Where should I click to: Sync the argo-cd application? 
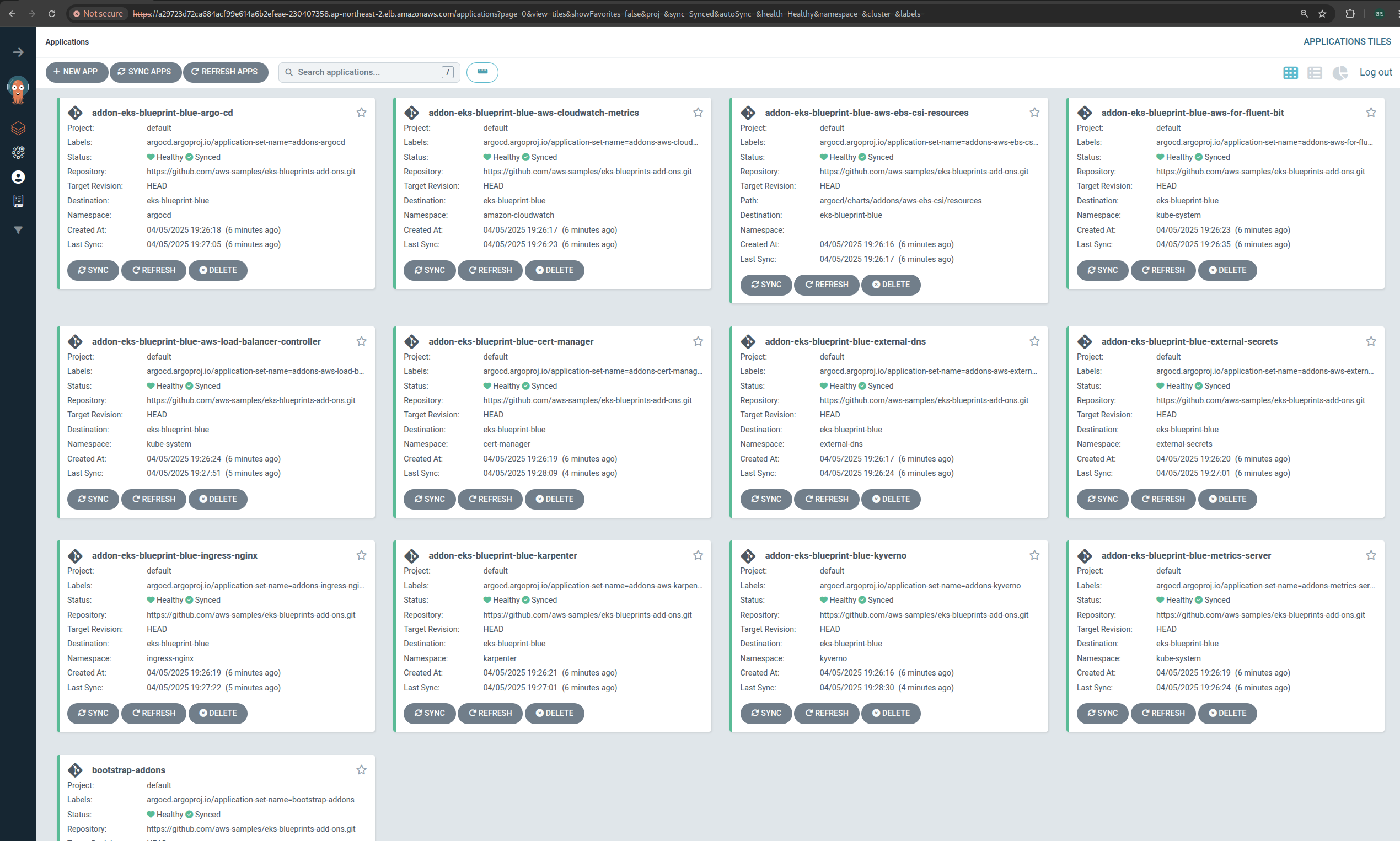(x=93, y=270)
